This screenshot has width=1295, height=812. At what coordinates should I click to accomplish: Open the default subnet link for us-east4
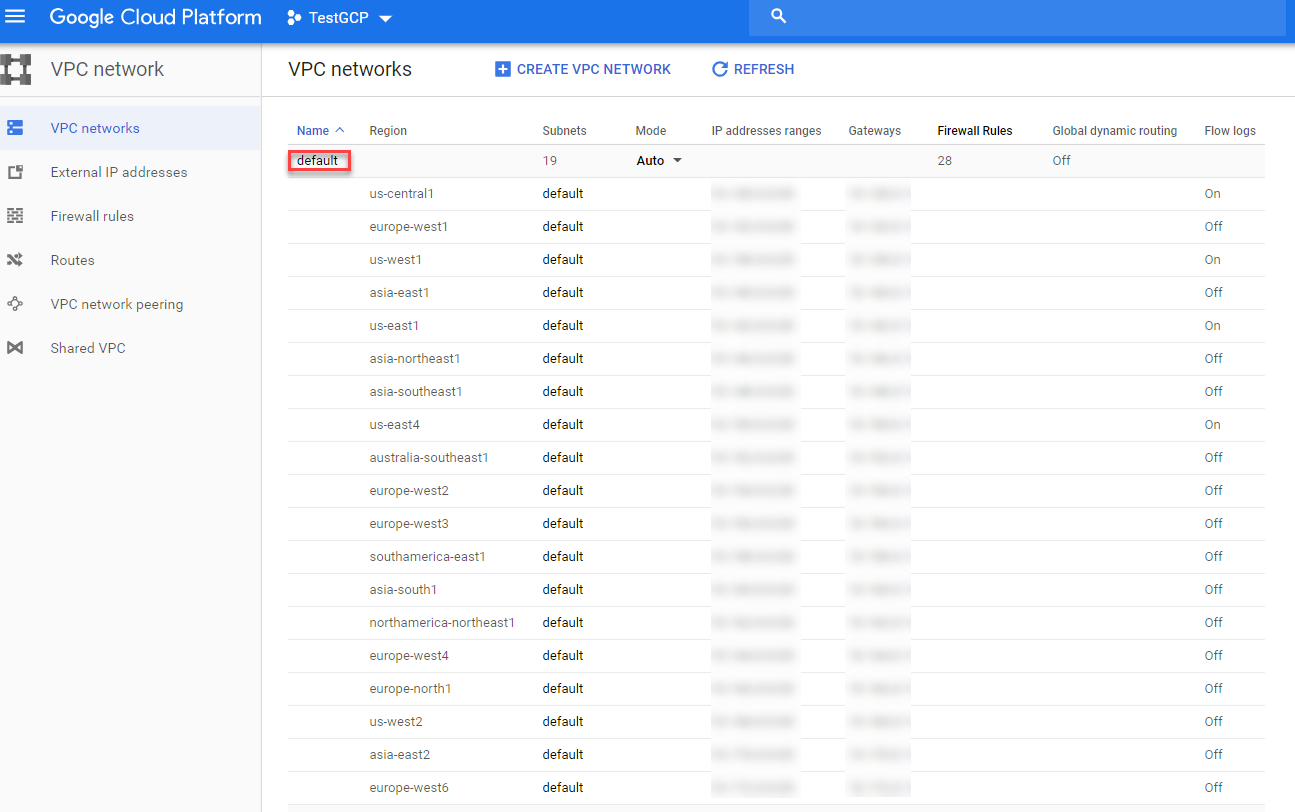[563, 424]
